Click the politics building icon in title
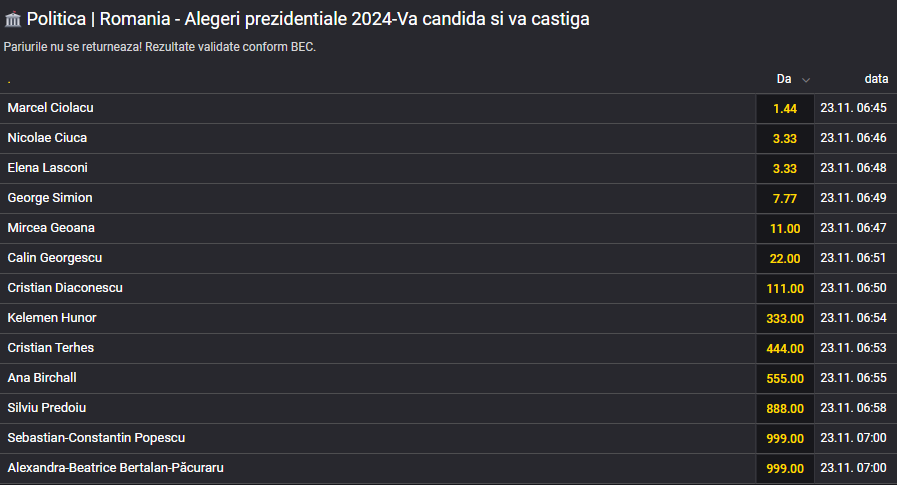 (x=13, y=19)
